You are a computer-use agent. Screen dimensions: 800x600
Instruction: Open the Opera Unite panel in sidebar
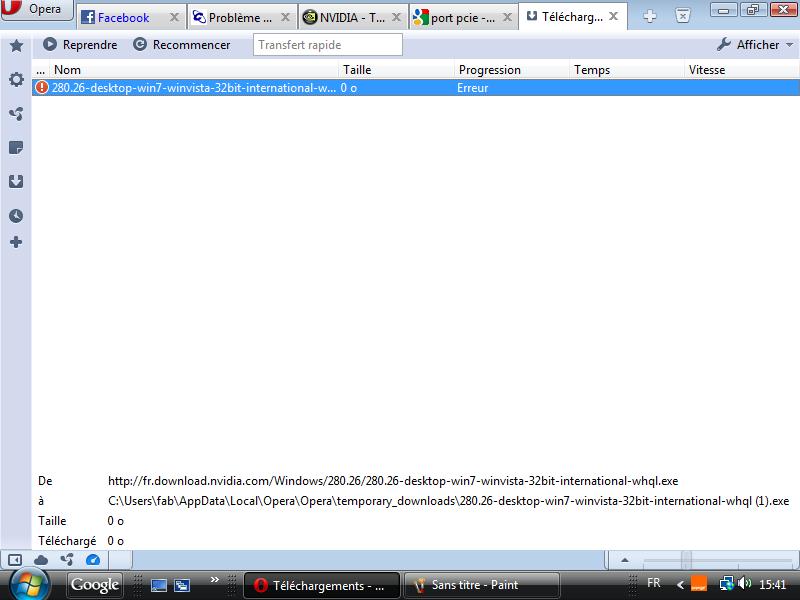point(16,114)
